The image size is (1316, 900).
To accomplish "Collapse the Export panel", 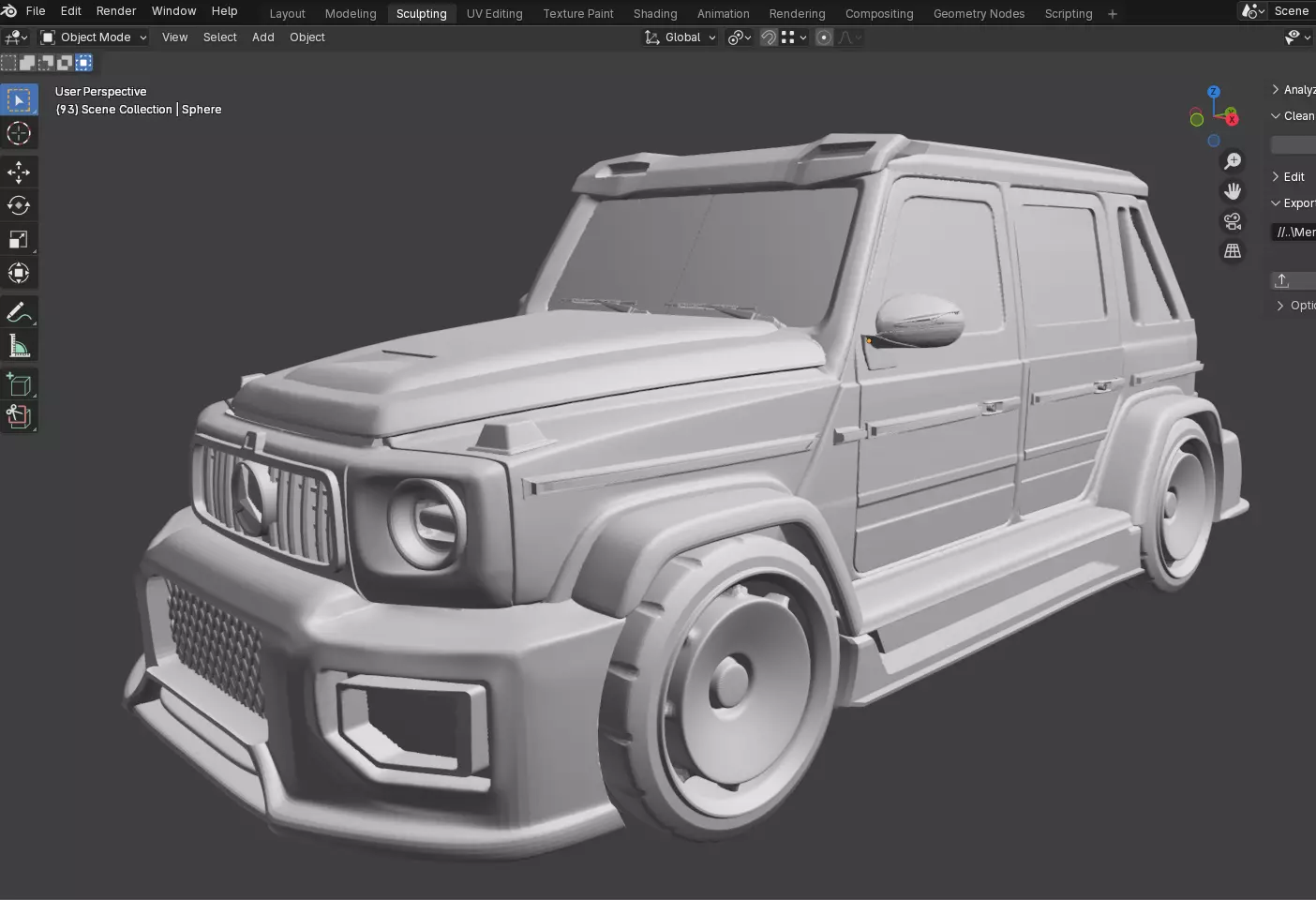I will (1294, 202).
